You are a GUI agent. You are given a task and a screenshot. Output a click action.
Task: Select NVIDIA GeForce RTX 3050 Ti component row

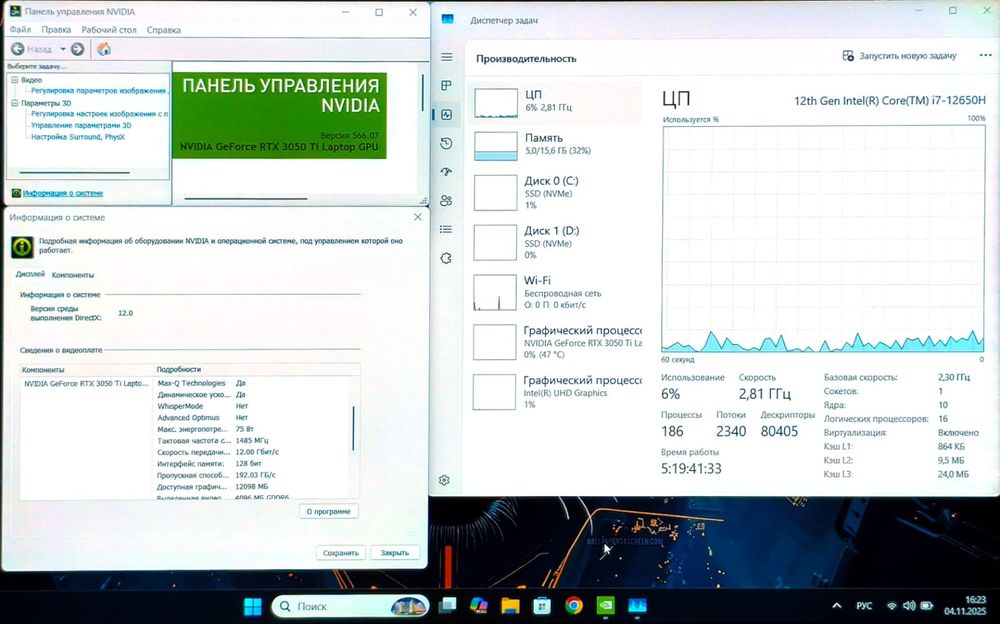coord(86,383)
